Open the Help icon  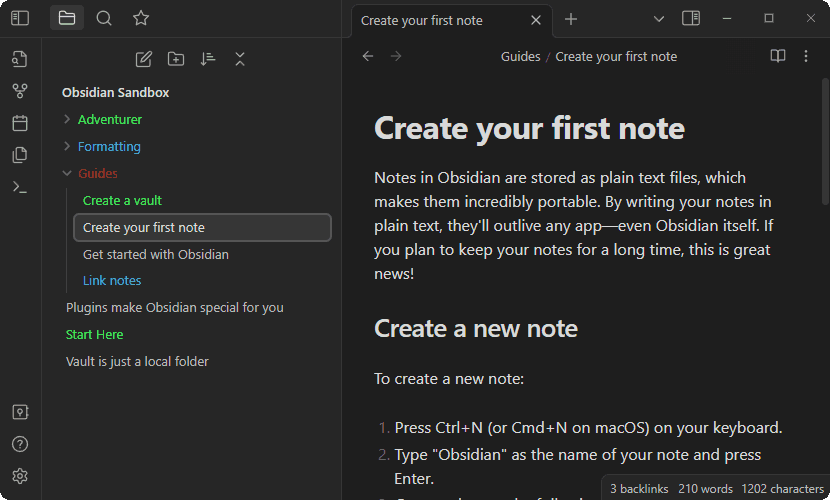(x=20, y=444)
